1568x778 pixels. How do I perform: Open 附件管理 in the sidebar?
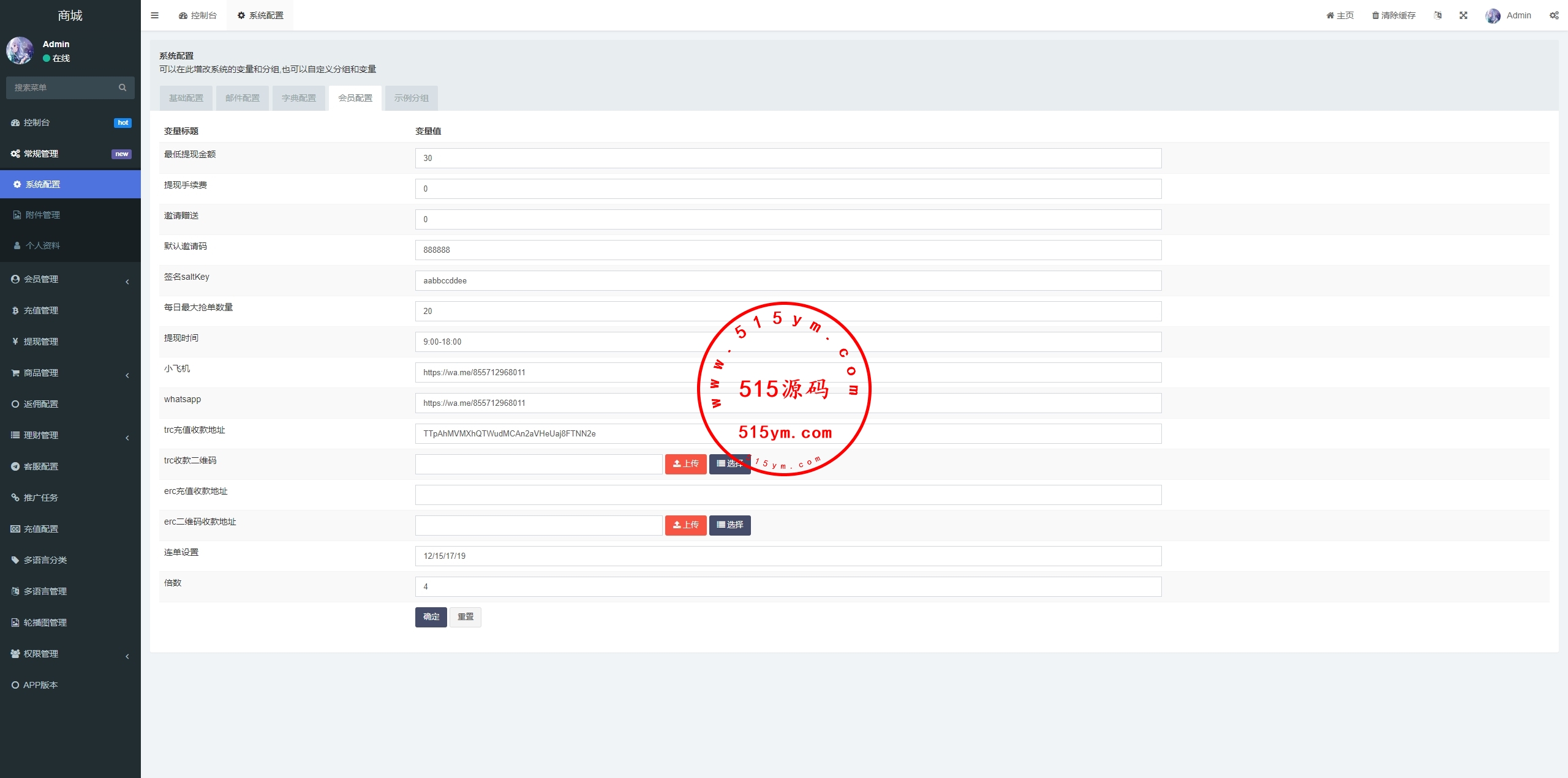43,215
